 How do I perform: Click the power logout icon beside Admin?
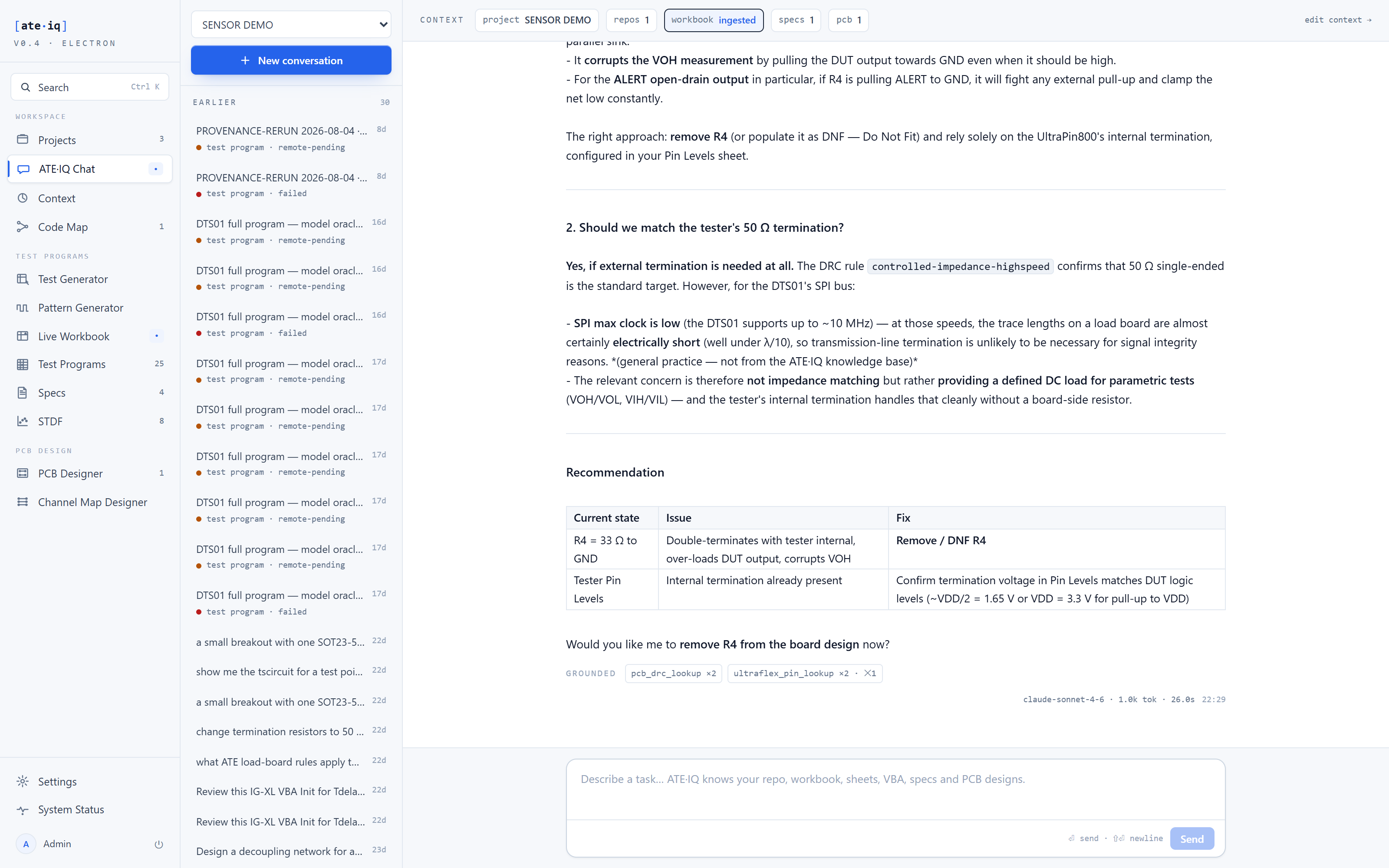(x=159, y=844)
